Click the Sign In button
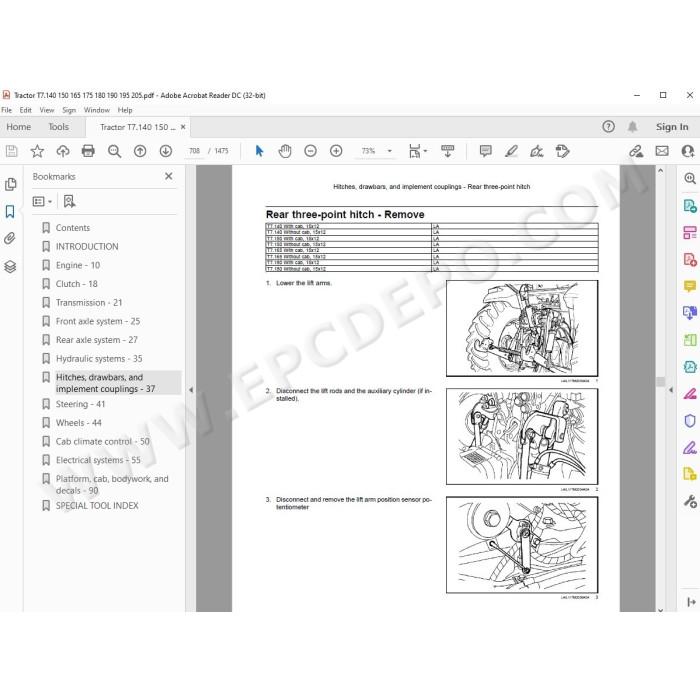 coord(672,127)
